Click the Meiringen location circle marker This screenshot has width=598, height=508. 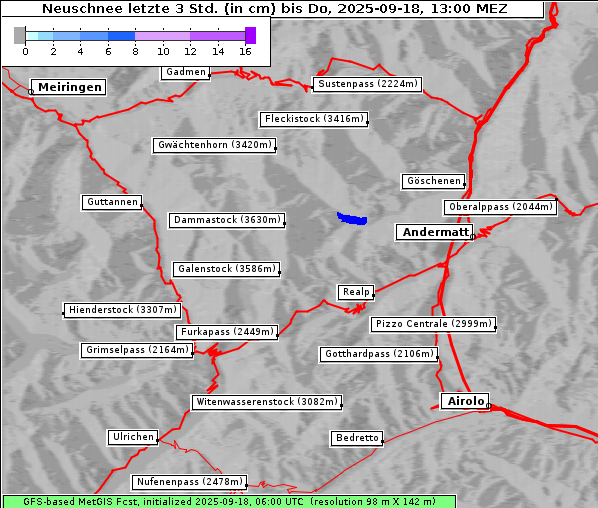coord(31,92)
